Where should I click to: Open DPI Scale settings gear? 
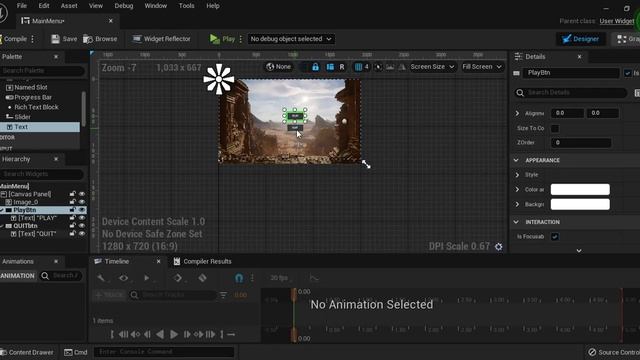tap(499, 247)
